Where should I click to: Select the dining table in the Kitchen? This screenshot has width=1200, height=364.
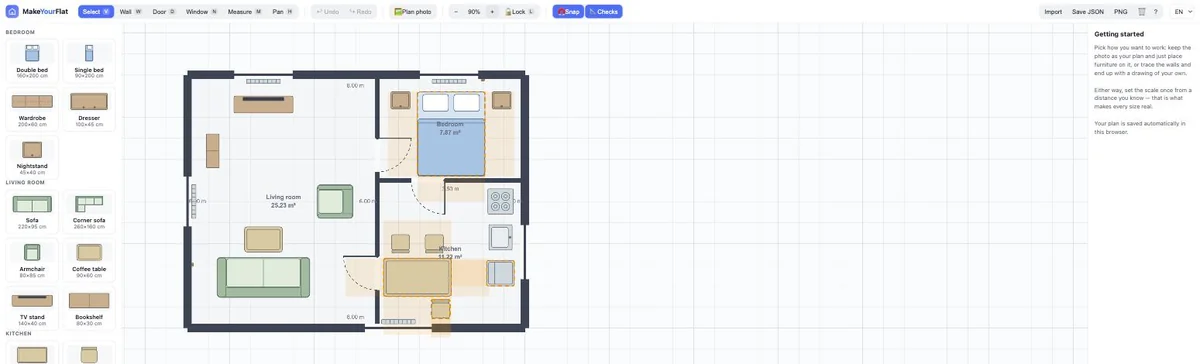pyautogui.click(x=418, y=277)
